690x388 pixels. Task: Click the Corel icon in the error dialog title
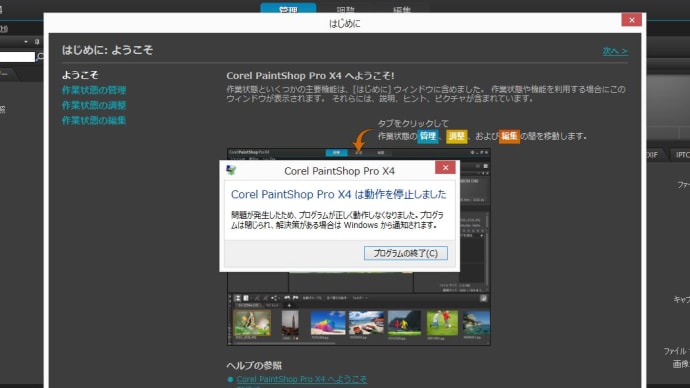point(231,170)
